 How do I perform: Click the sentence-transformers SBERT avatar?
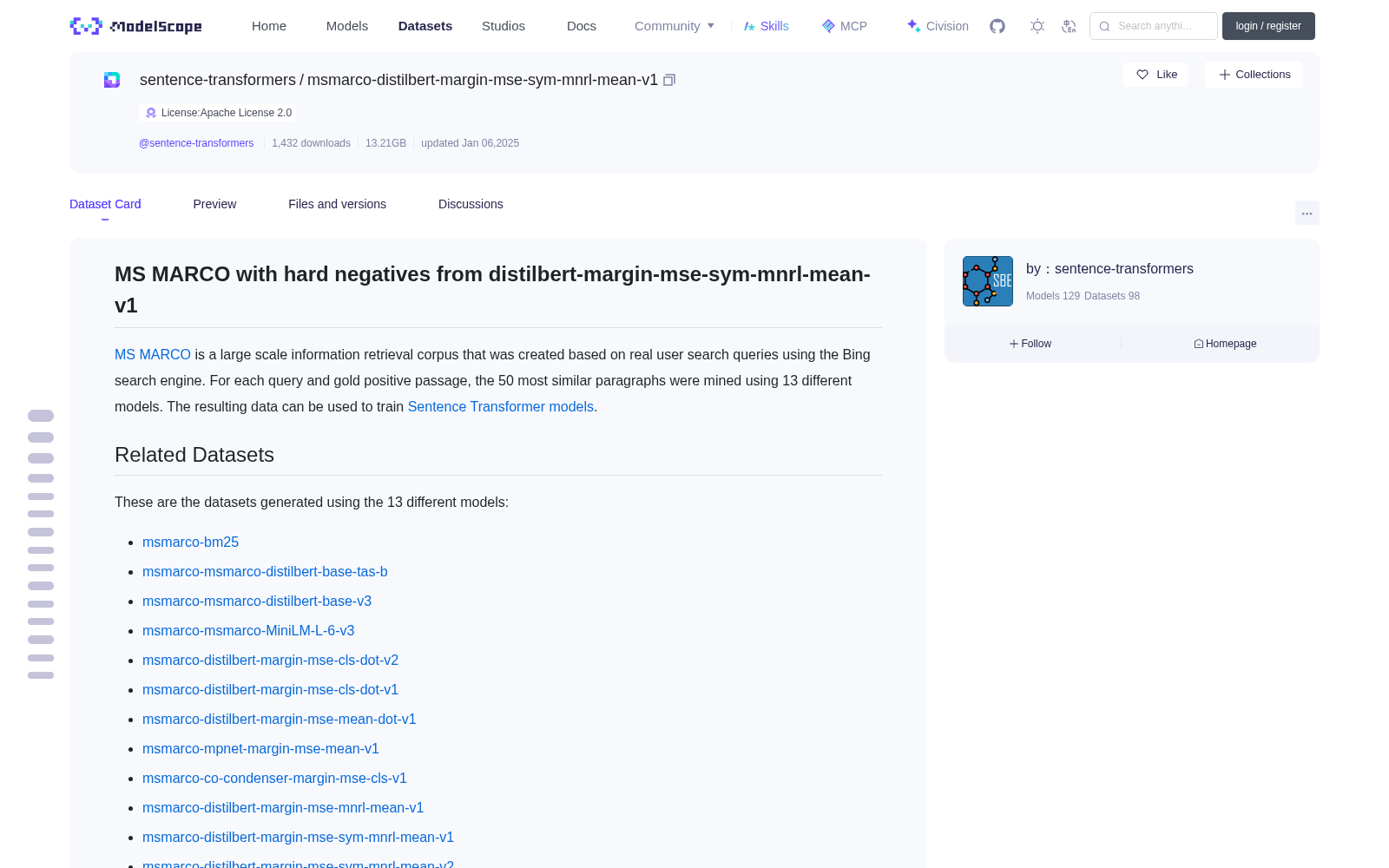click(988, 281)
